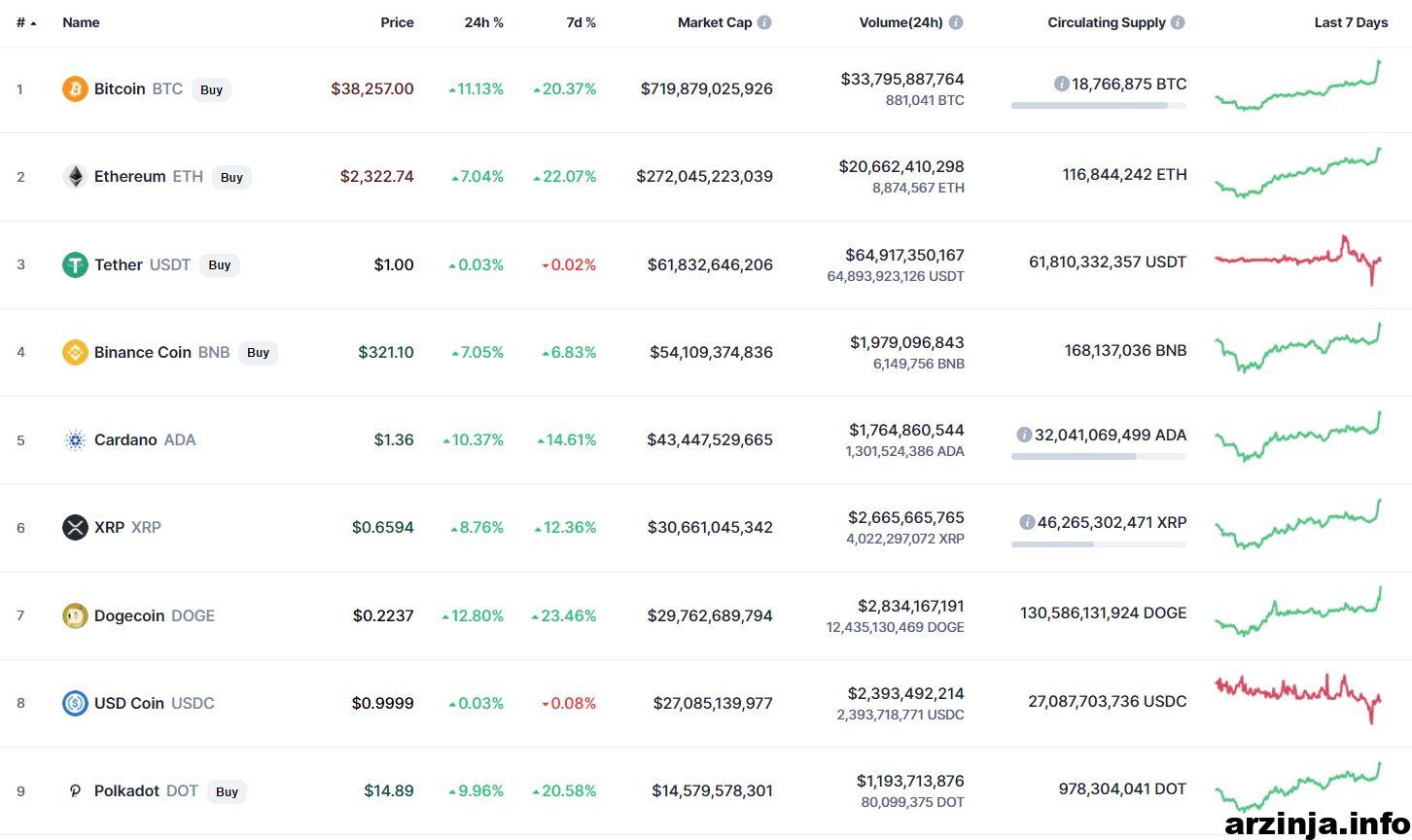Click the Market Cap info icon
The height and width of the screenshot is (840, 1412).
click(x=764, y=22)
